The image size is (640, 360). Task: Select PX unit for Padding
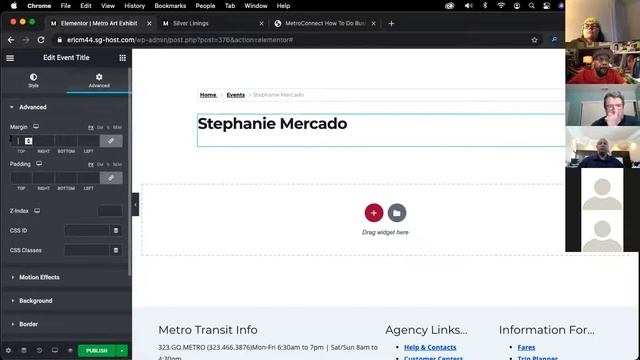[x=91, y=164]
